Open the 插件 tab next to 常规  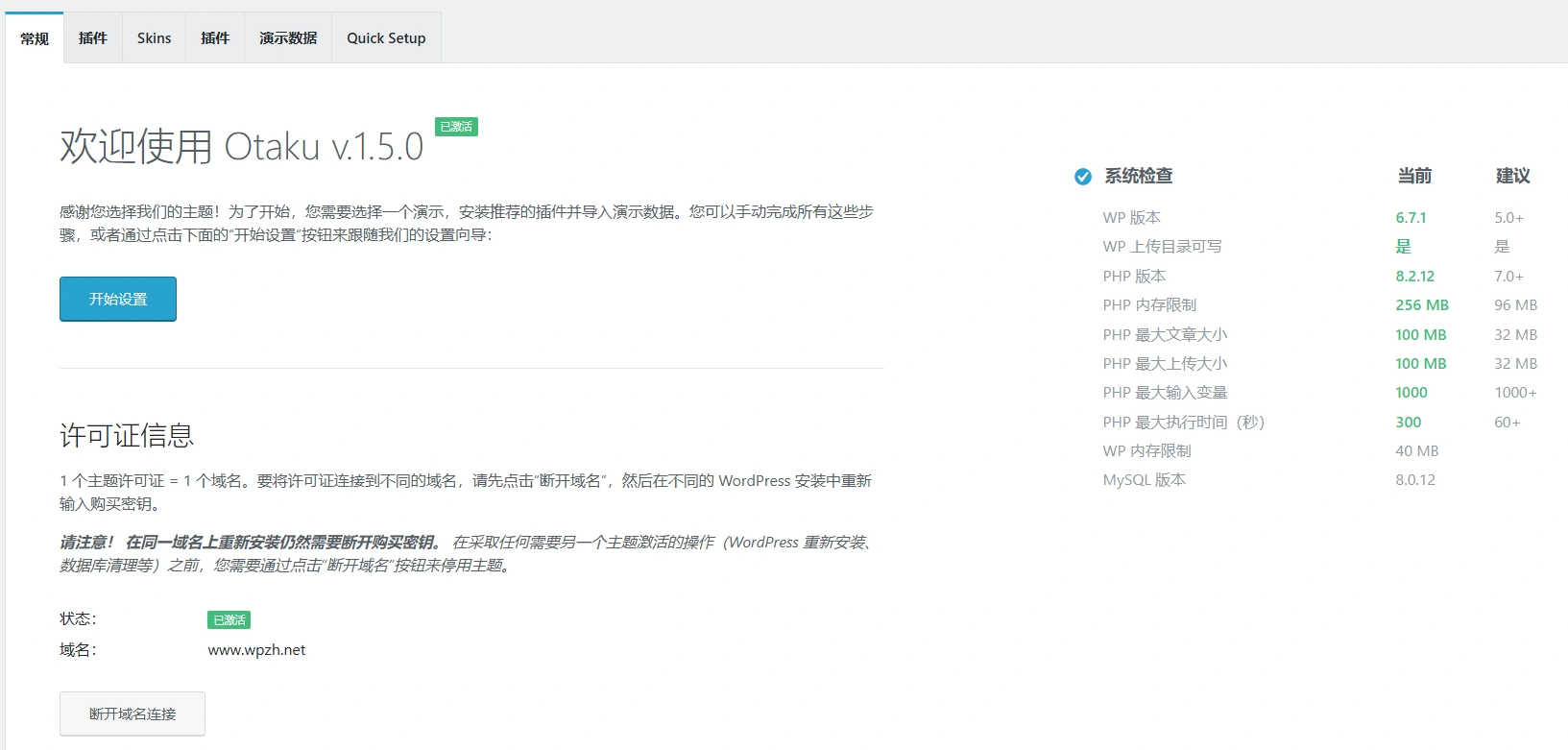pyautogui.click(x=92, y=38)
